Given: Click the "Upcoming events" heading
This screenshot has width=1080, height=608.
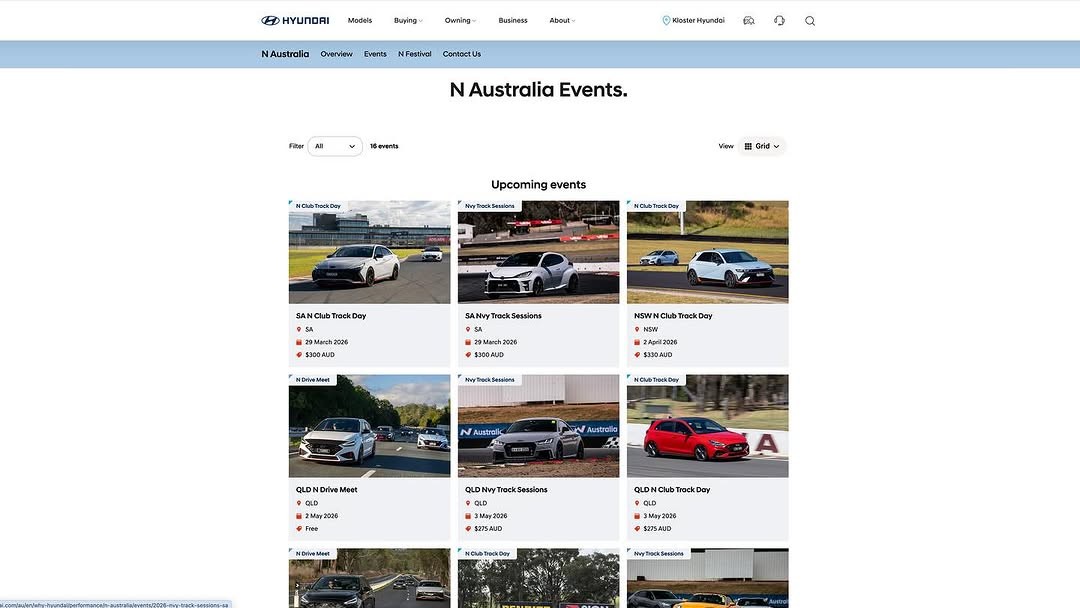Looking at the screenshot, I should click(539, 185).
